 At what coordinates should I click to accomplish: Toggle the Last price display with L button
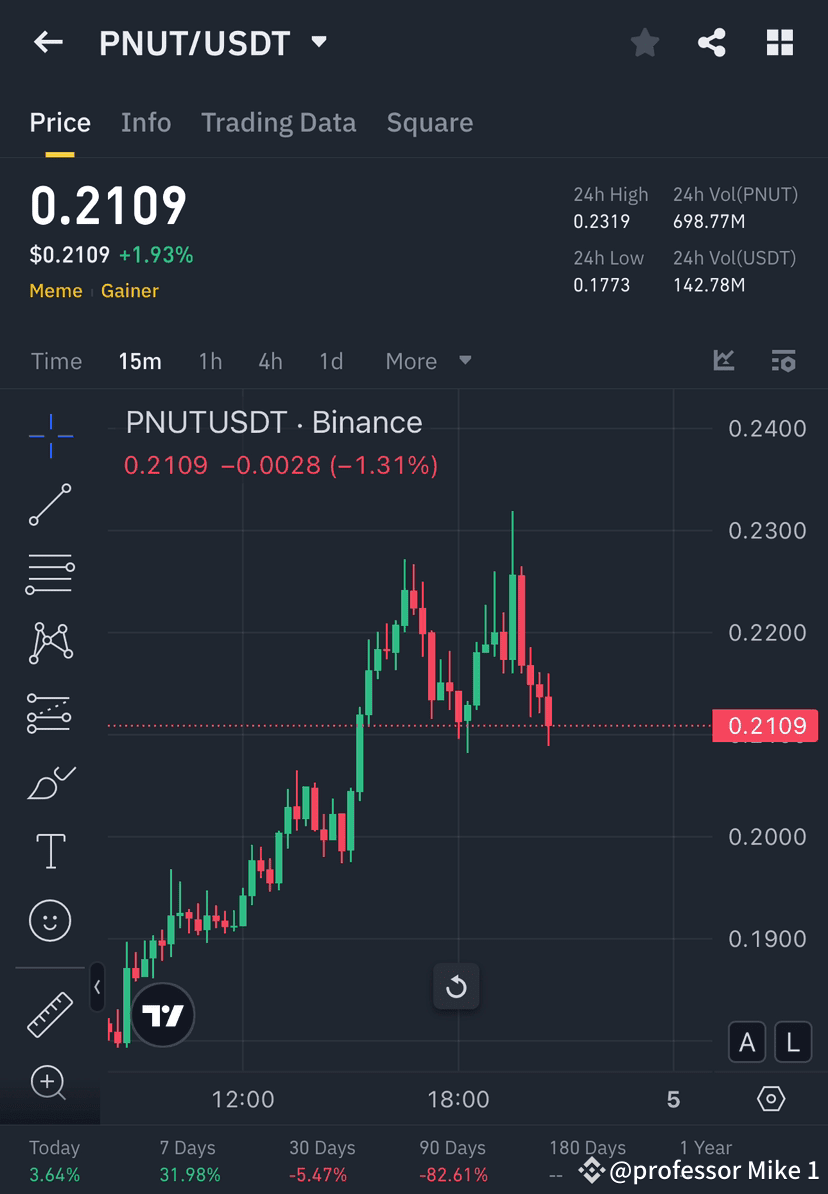792,1041
